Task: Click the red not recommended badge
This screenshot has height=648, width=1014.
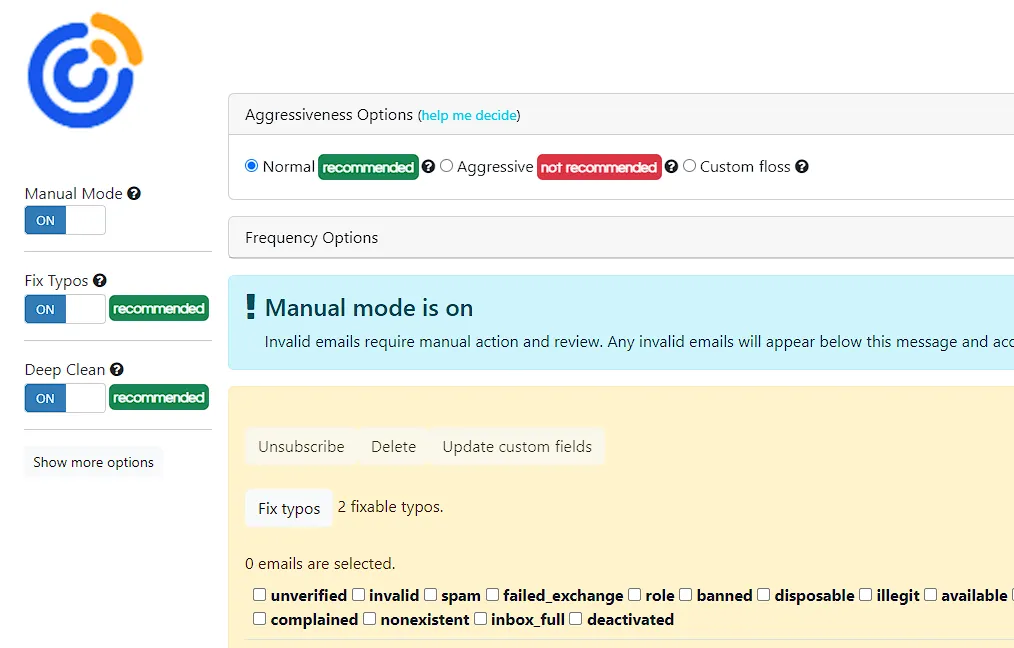Action: pos(599,167)
